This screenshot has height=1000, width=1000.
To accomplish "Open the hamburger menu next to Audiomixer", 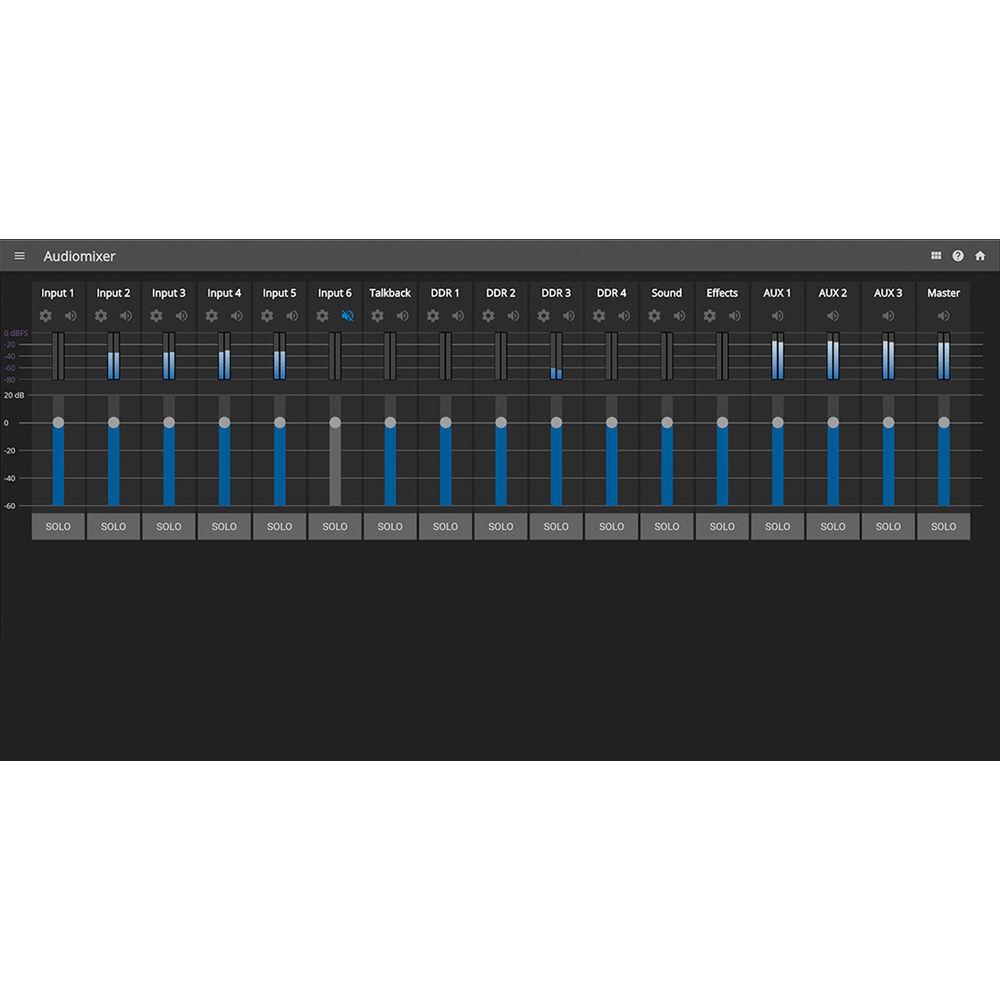I will pyautogui.click(x=20, y=256).
